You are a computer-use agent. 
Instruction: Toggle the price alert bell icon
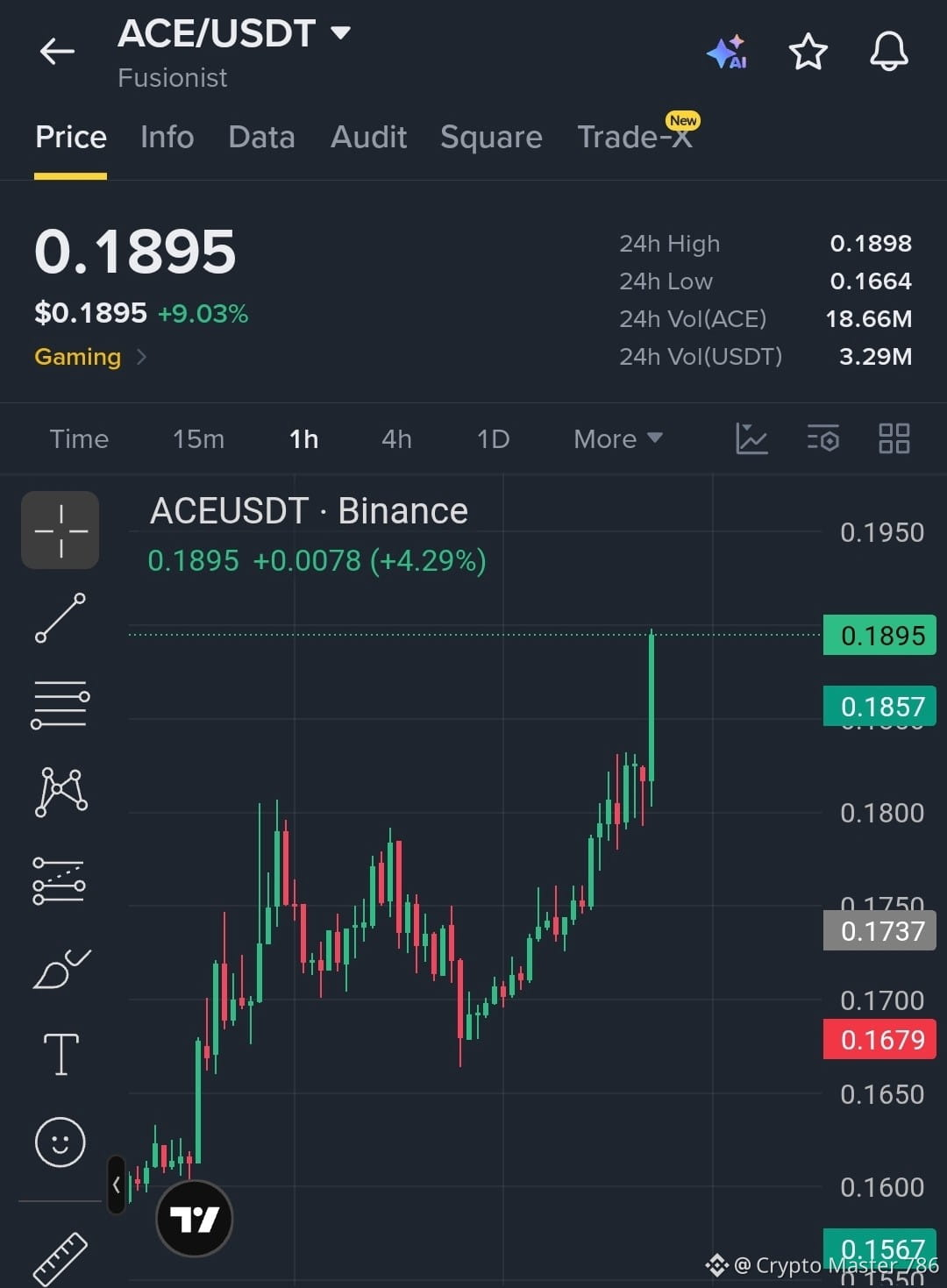888,52
